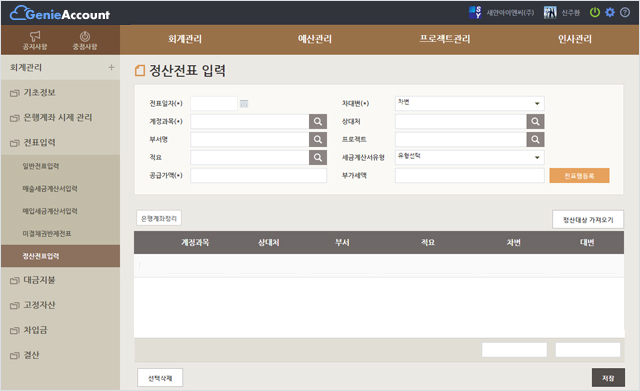Viewport: 640px width, 391px height.
Task: Search 계정과목 with magnifier button
Action: pyautogui.click(x=318, y=122)
